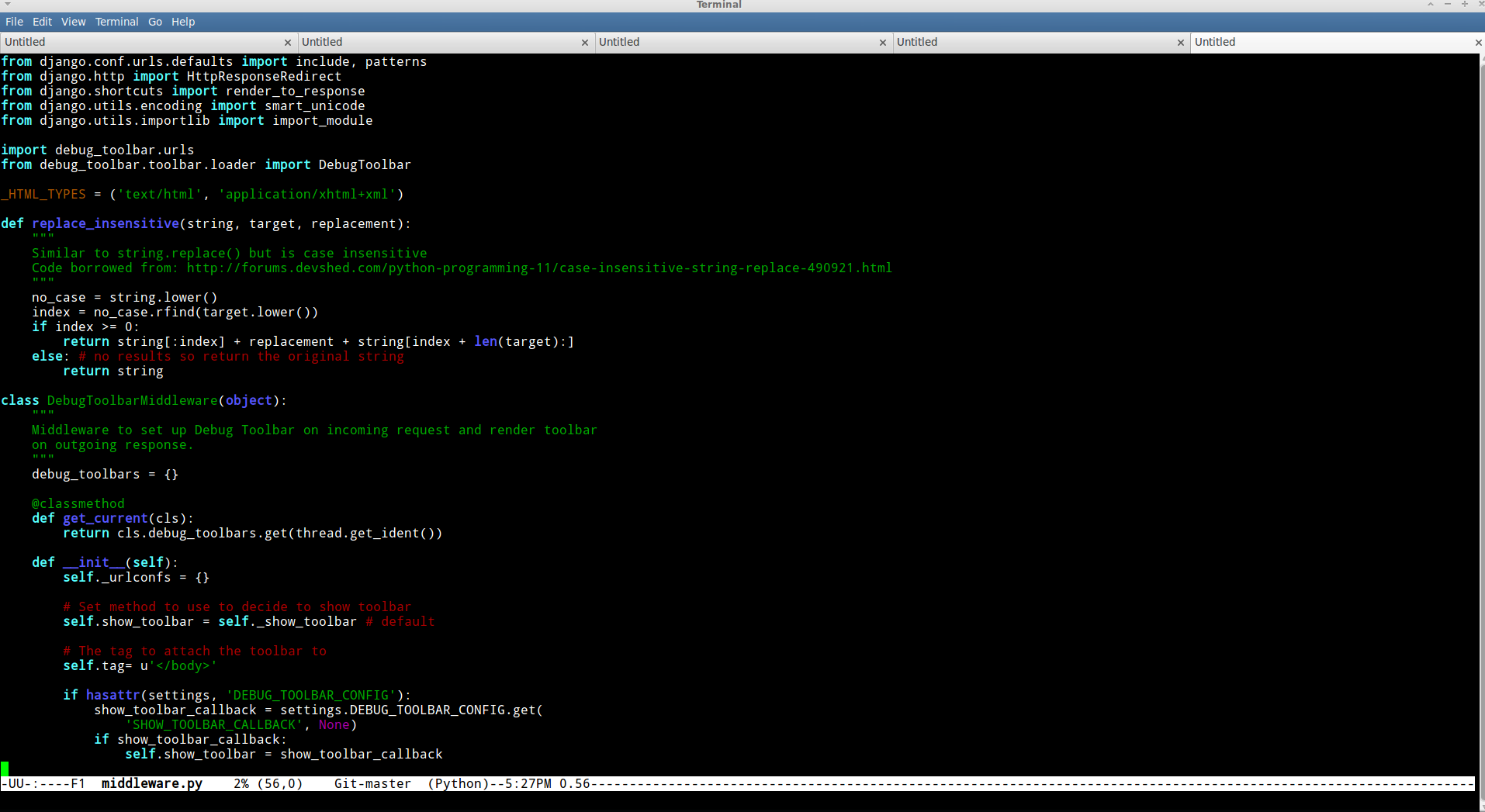Close the active fifth Untitled tab
Viewport: 1485px width, 812px height.
click(x=1478, y=43)
